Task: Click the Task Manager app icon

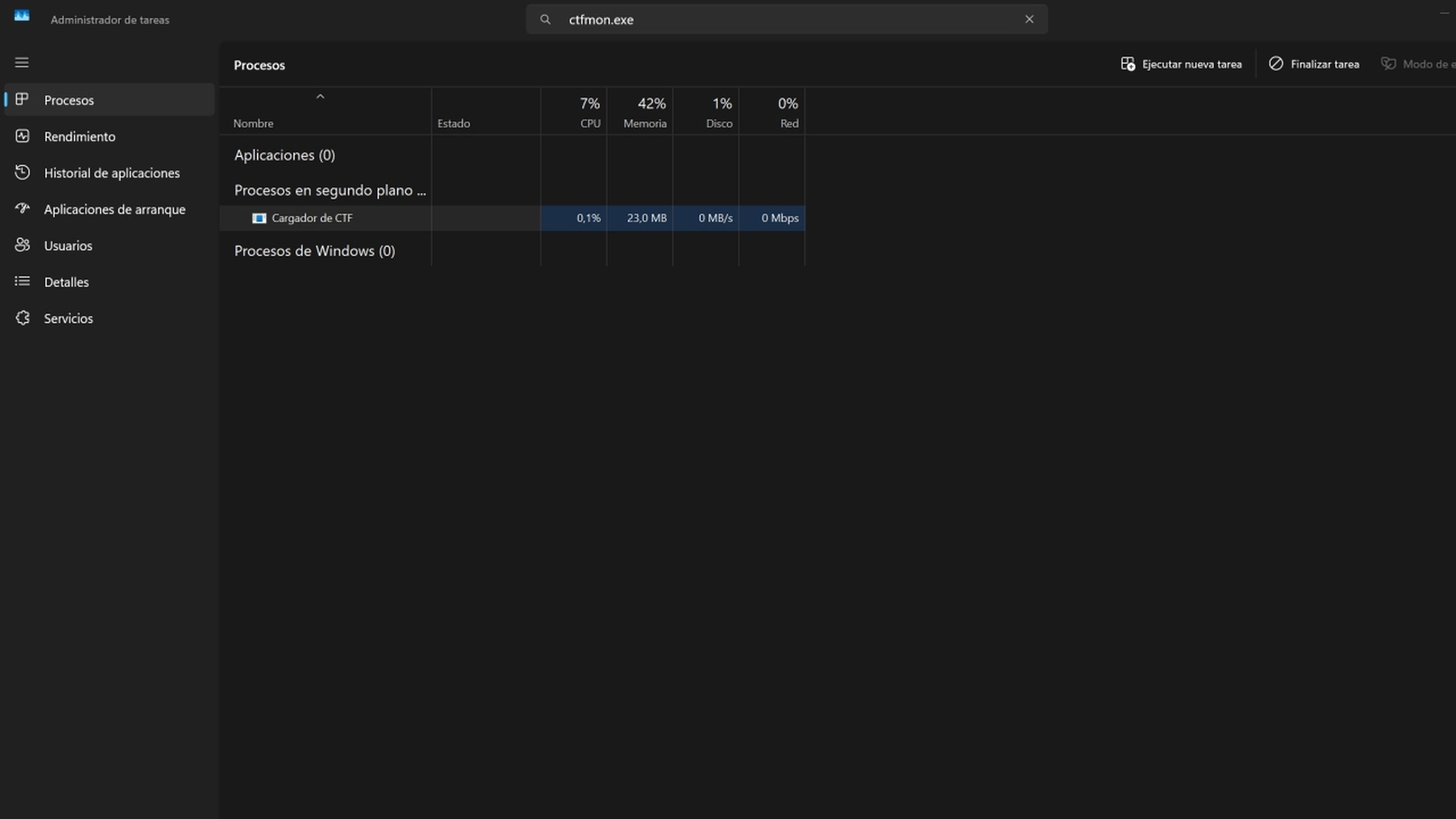Action: coord(22,16)
